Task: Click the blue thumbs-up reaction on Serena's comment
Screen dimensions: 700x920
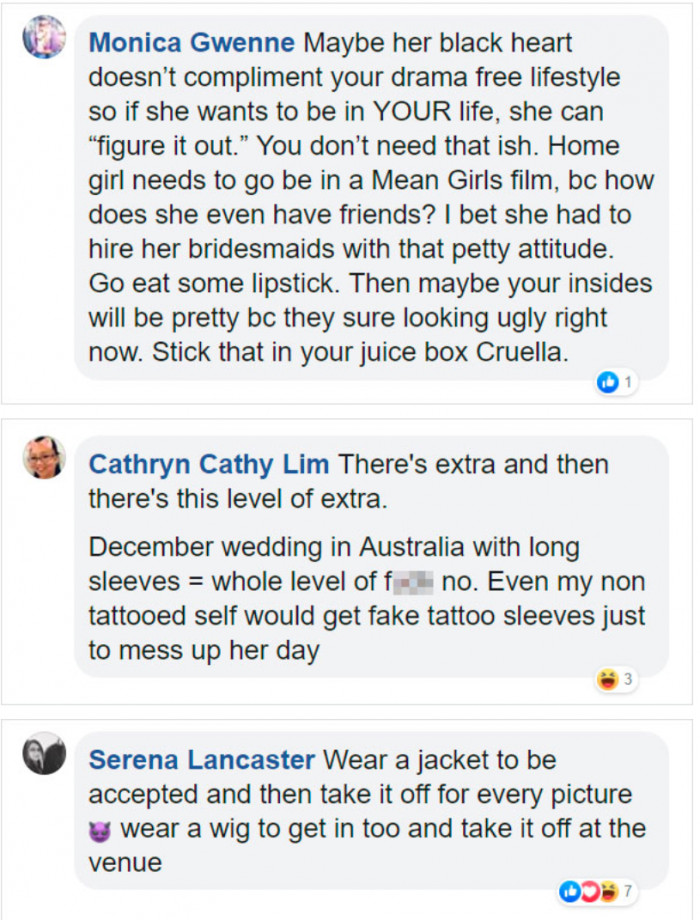Action: [x=571, y=891]
